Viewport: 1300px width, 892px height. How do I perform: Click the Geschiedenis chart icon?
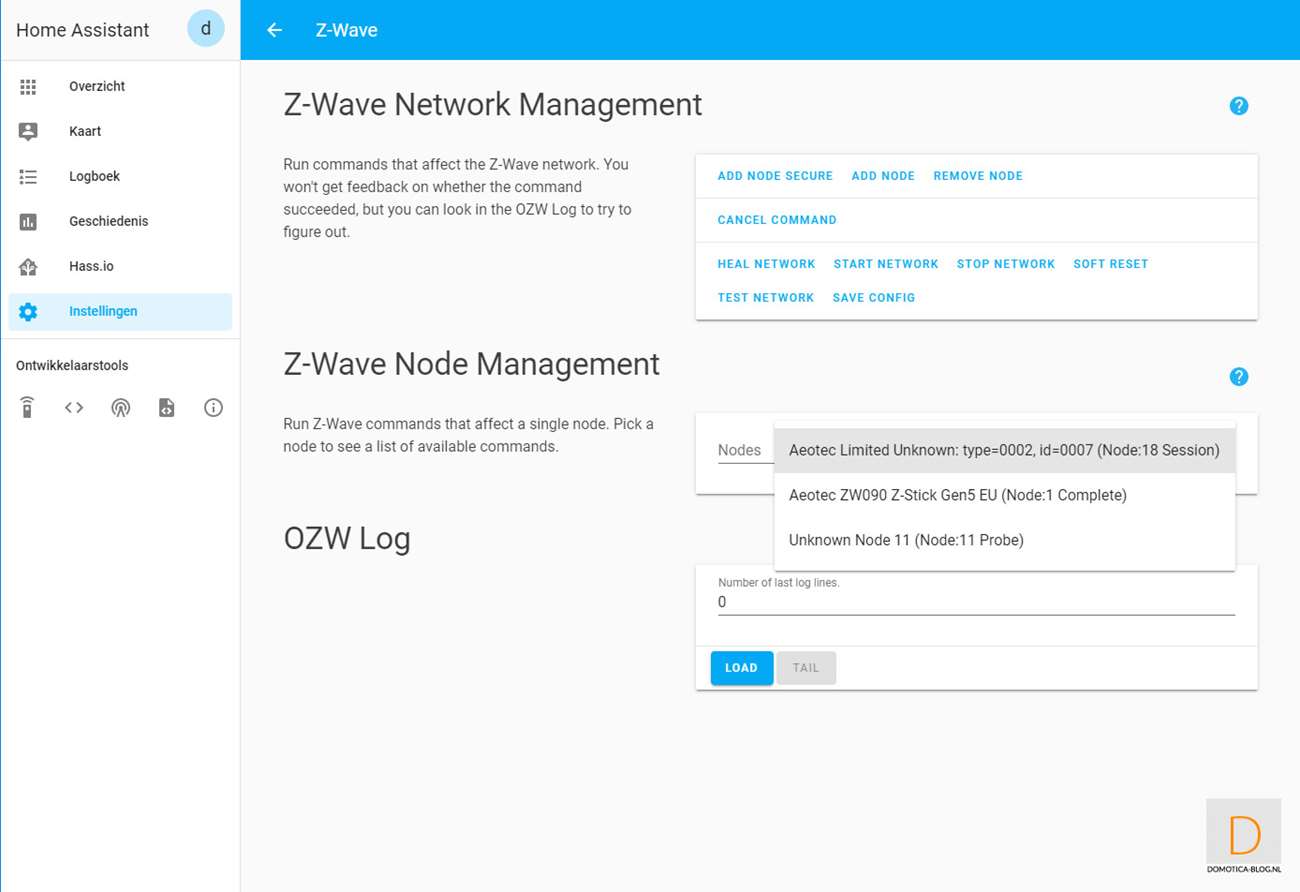(28, 222)
